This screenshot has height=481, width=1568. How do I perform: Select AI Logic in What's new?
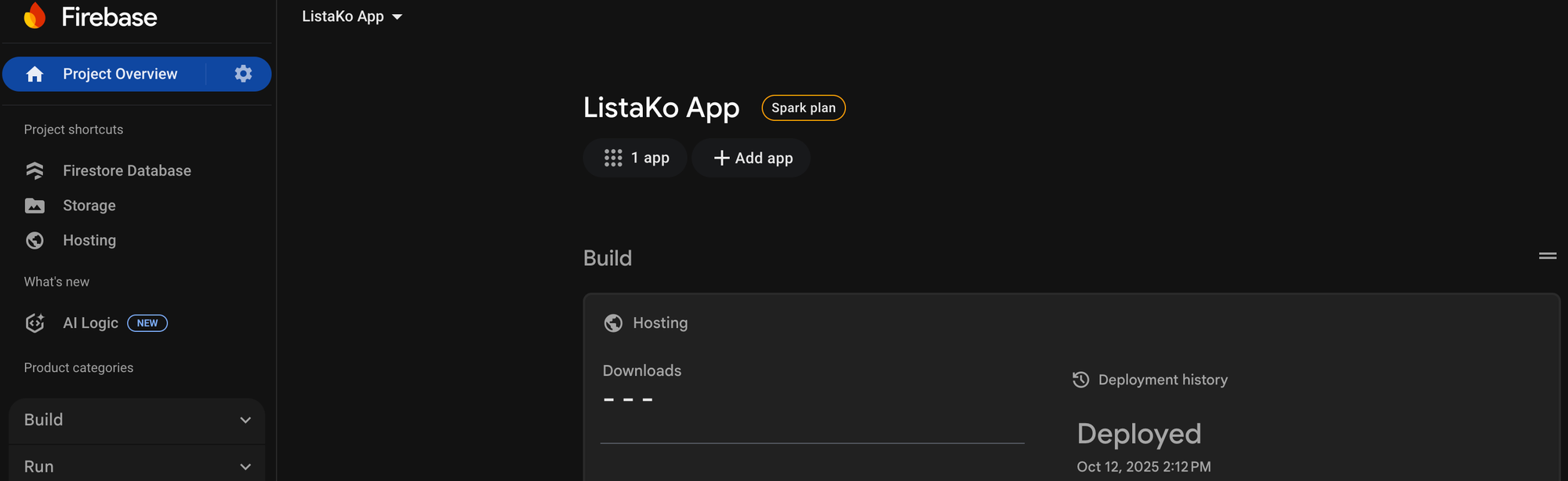click(x=90, y=322)
